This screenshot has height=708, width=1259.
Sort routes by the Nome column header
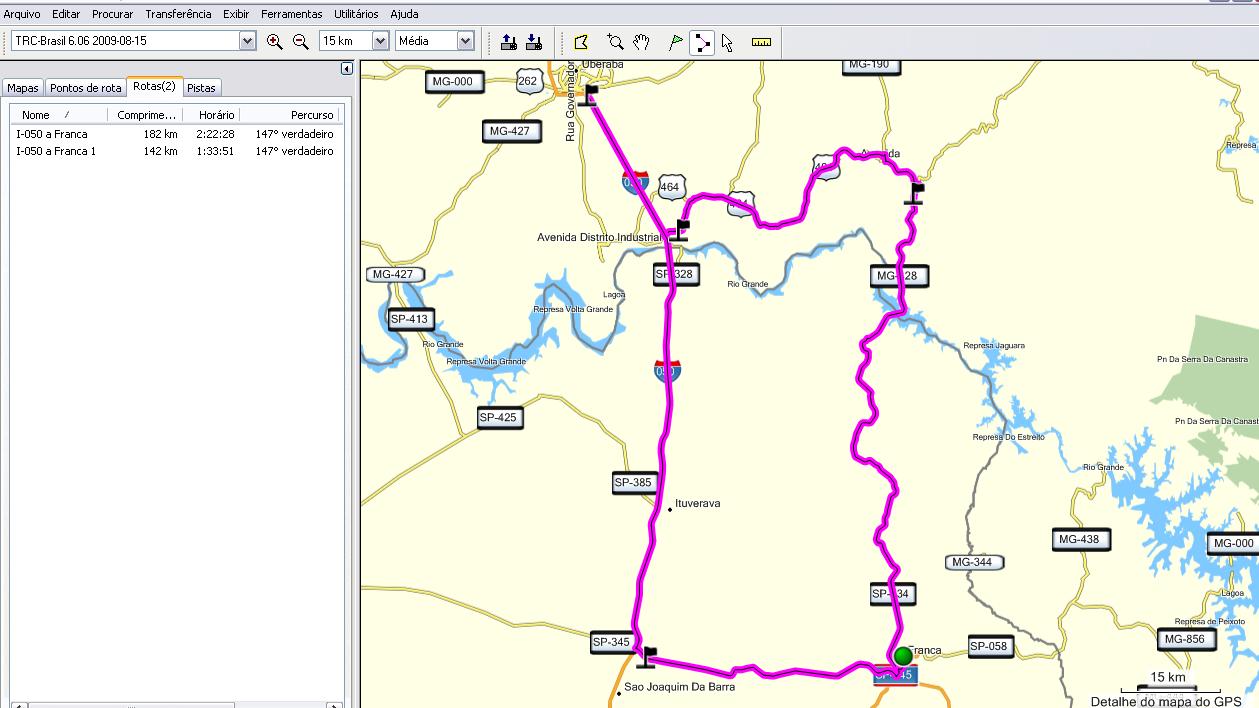(36, 115)
